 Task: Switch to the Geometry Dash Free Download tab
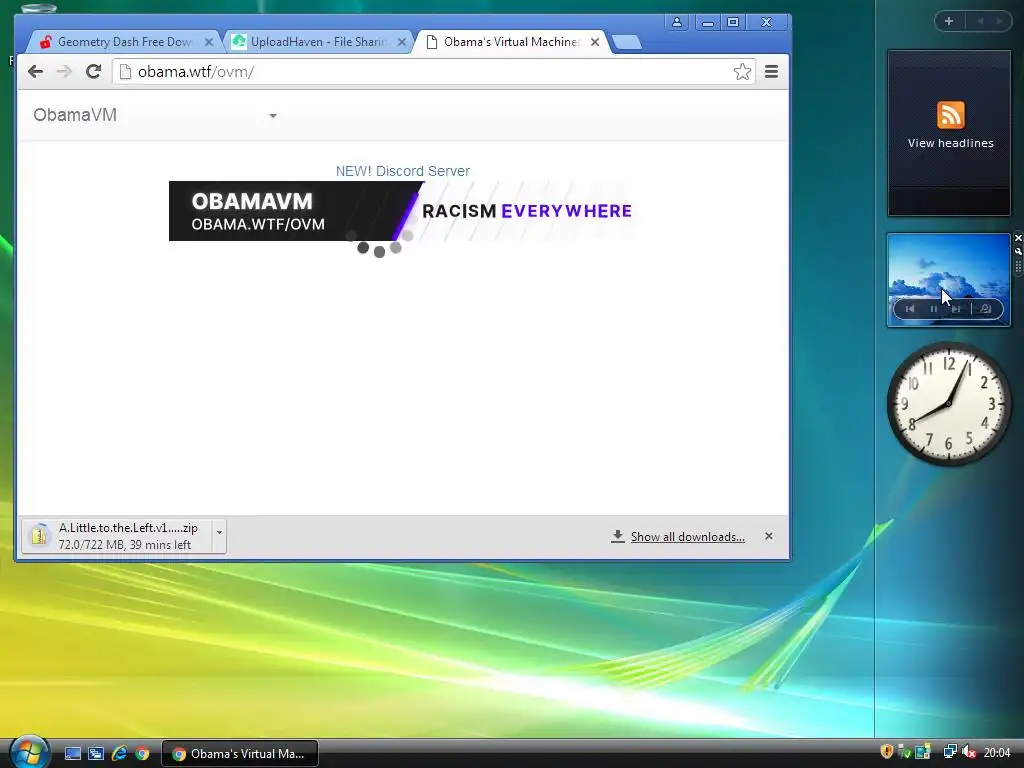tap(124, 42)
